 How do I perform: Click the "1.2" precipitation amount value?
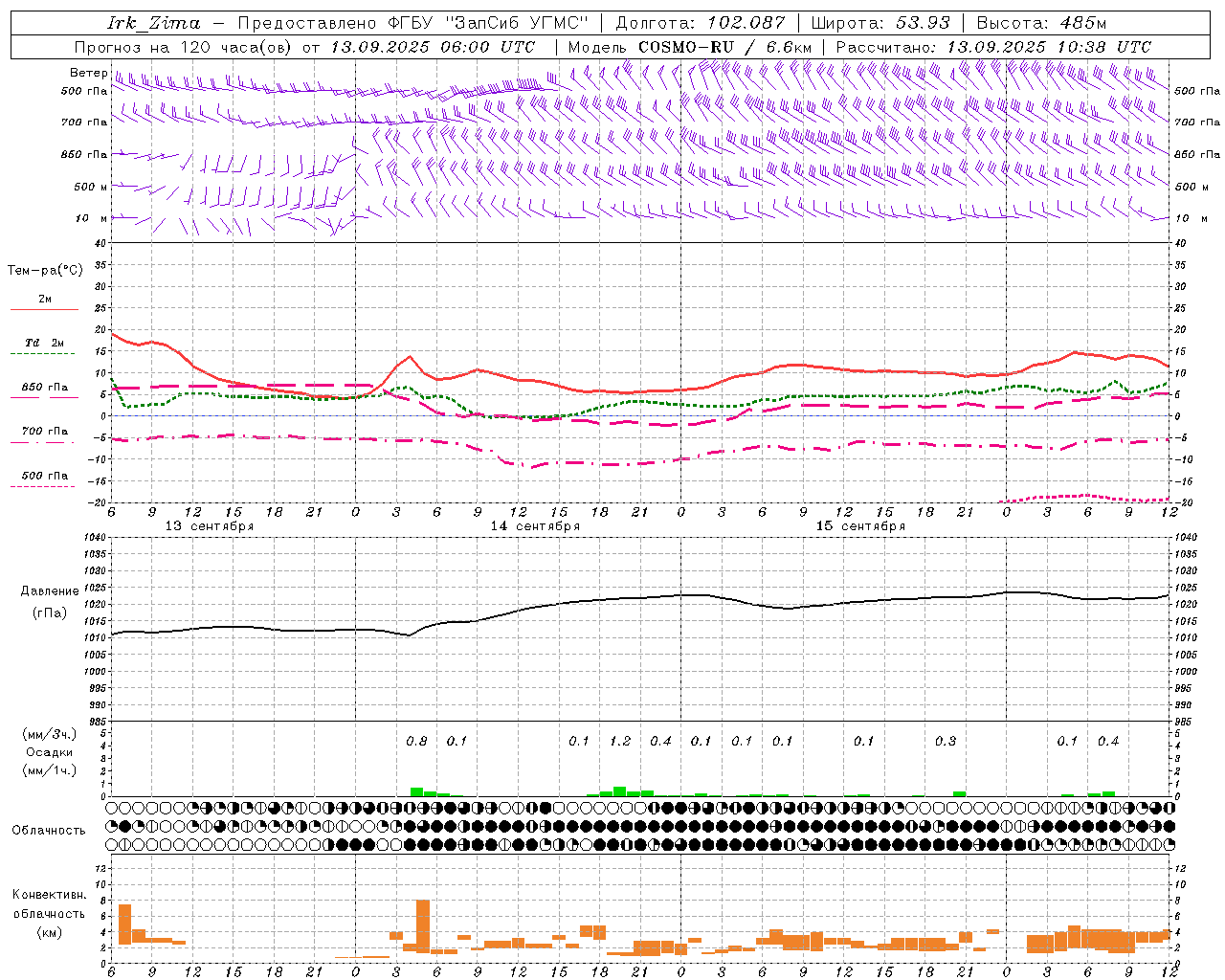point(620,742)
